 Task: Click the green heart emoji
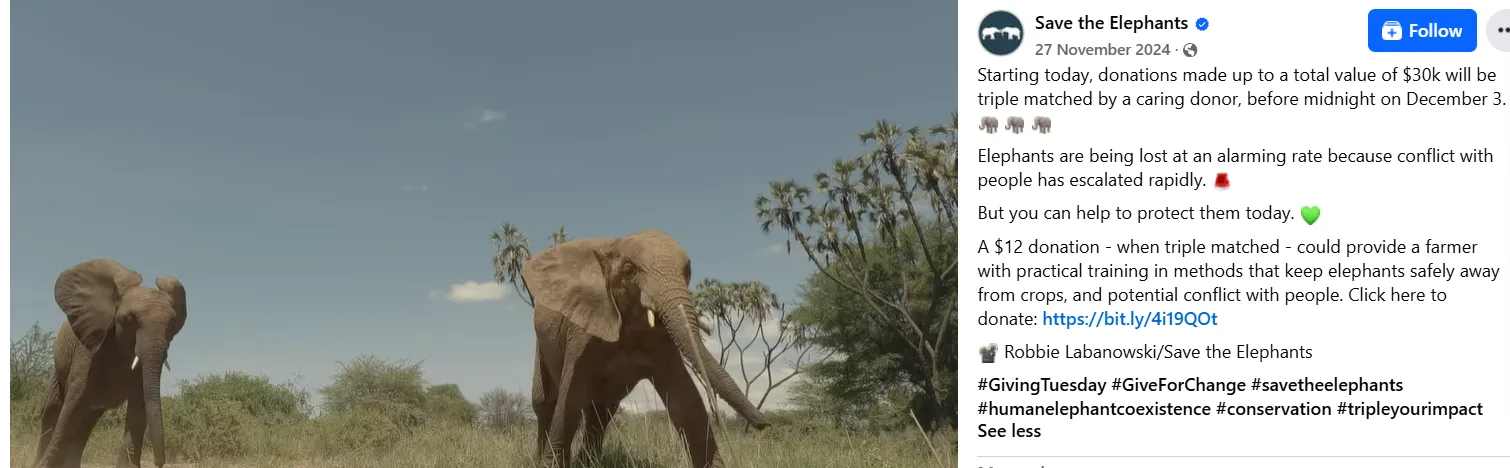(x=1310, y=215)
